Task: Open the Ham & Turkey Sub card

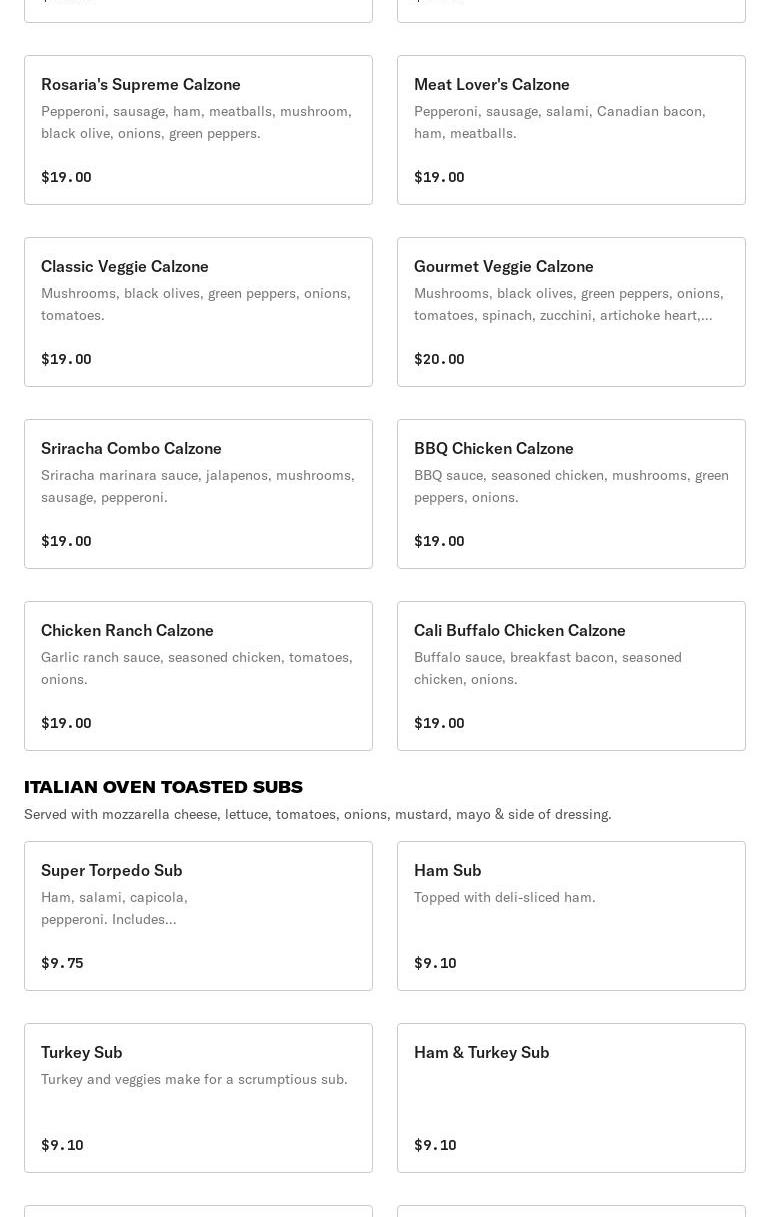Action: pyautogui.click(x=571, y=1098)
